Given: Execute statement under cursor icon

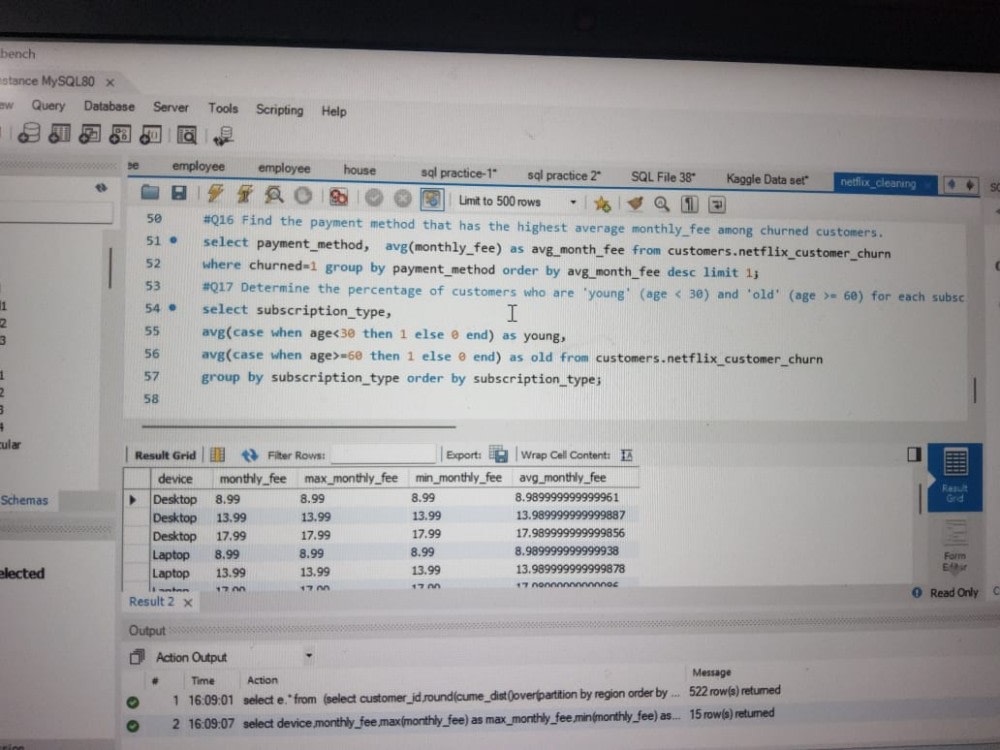Looking at the screenshot, I should click(x=245, y=194).
